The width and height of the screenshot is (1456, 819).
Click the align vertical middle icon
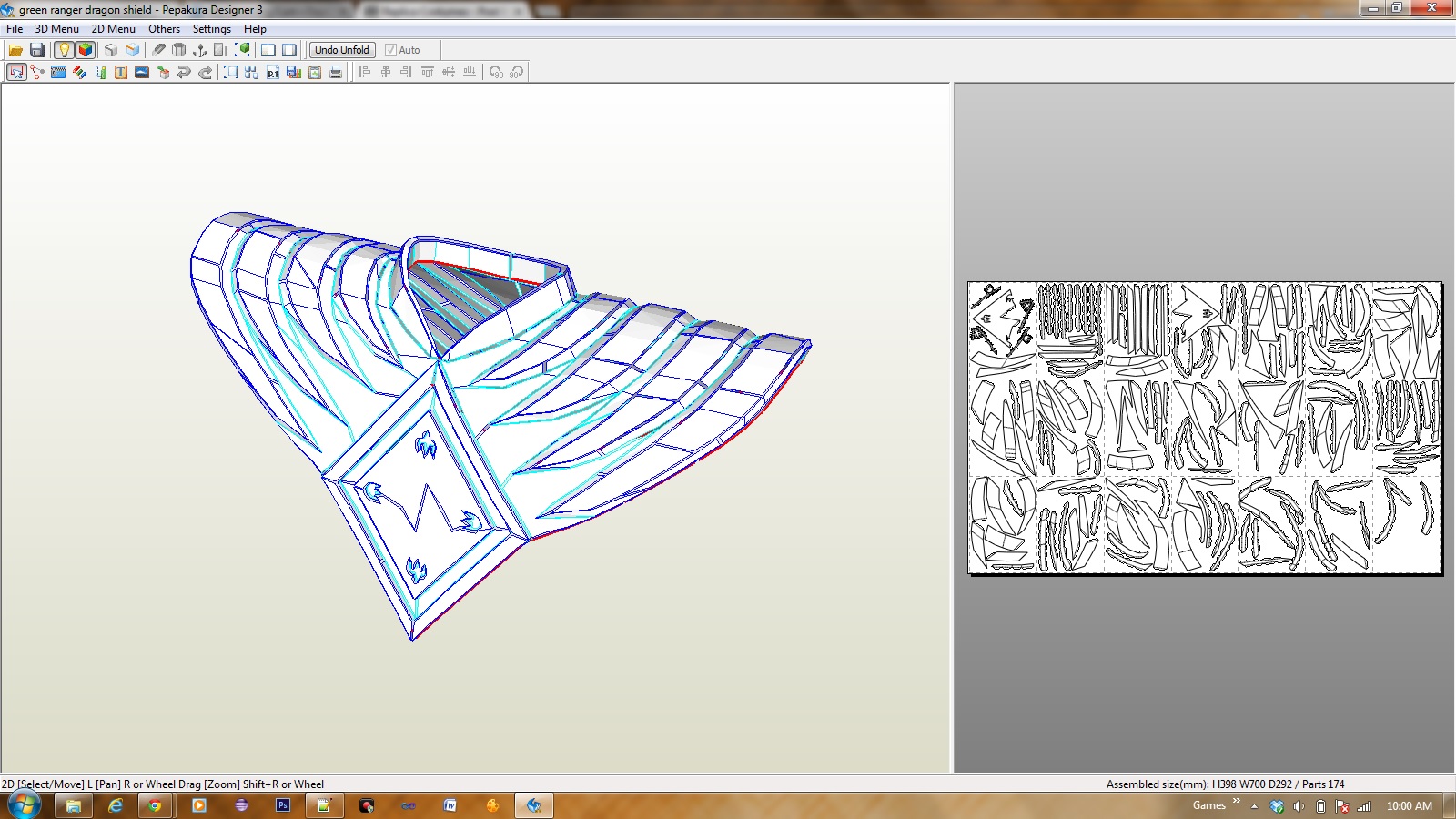pos(449,72)
